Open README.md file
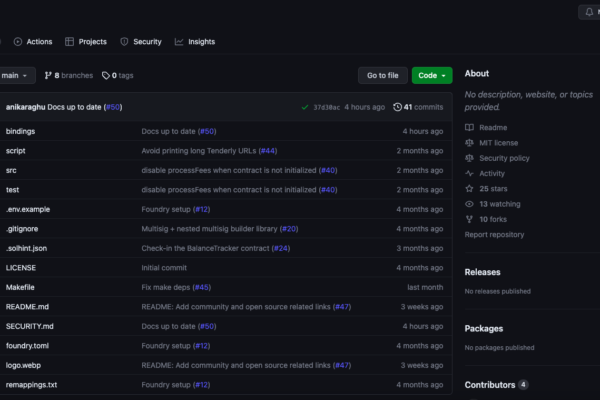This screenshot has height=400, width=600. point(27,307)
